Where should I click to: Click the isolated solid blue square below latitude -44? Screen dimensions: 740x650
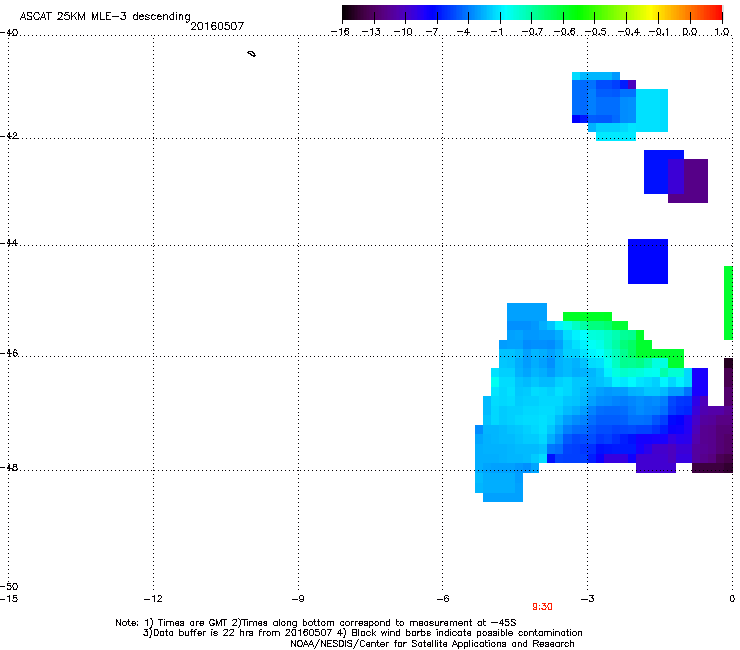point(648,262)
